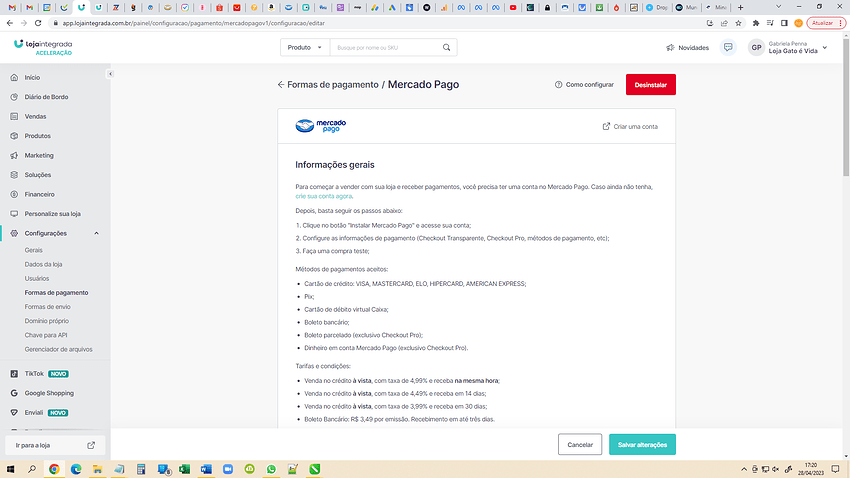Open Domínio próprio settings
Image resolution: width=850 pixels, height=478 pixels.
pos(47,321)
